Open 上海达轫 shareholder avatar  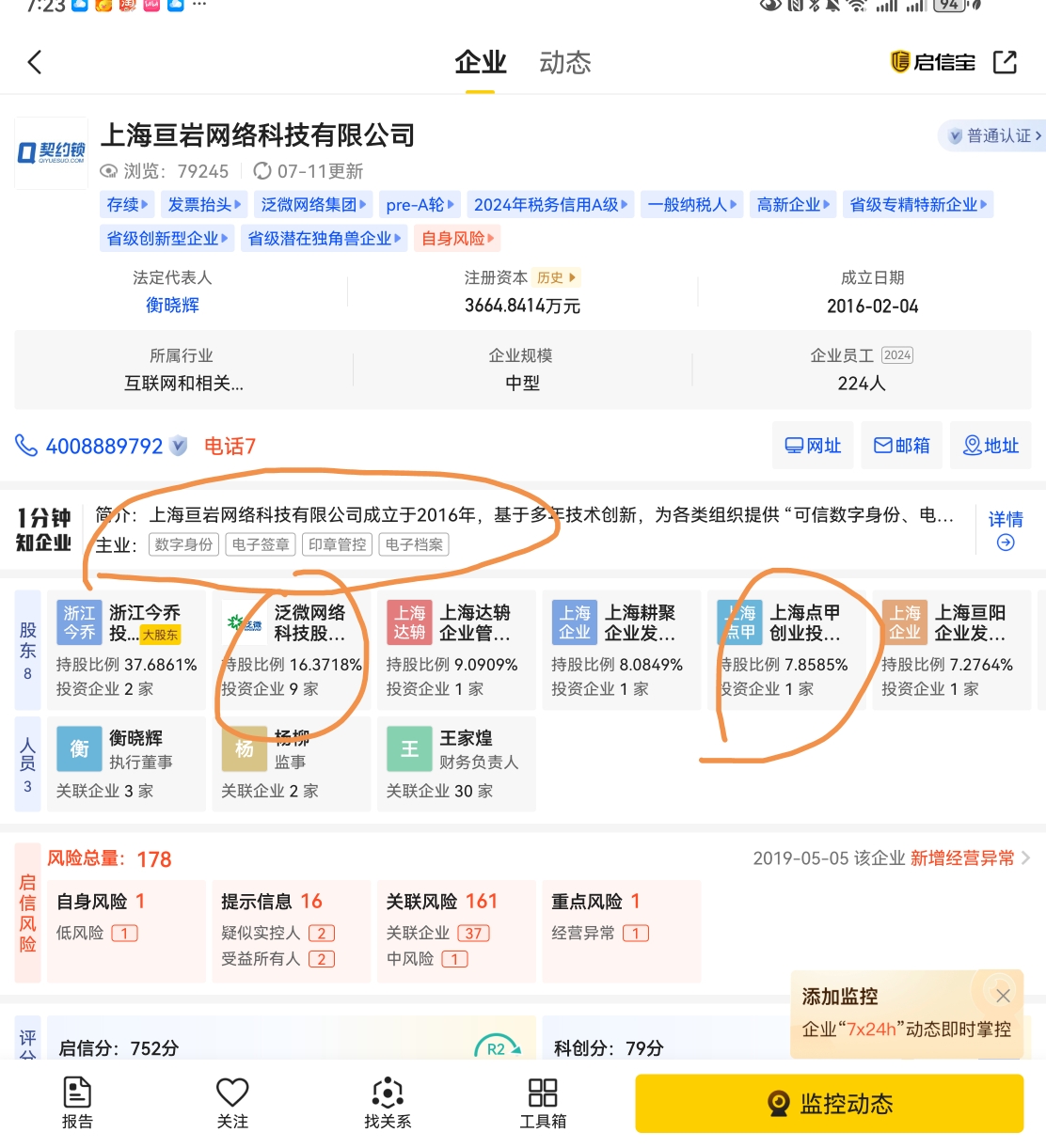click(409, 622)
